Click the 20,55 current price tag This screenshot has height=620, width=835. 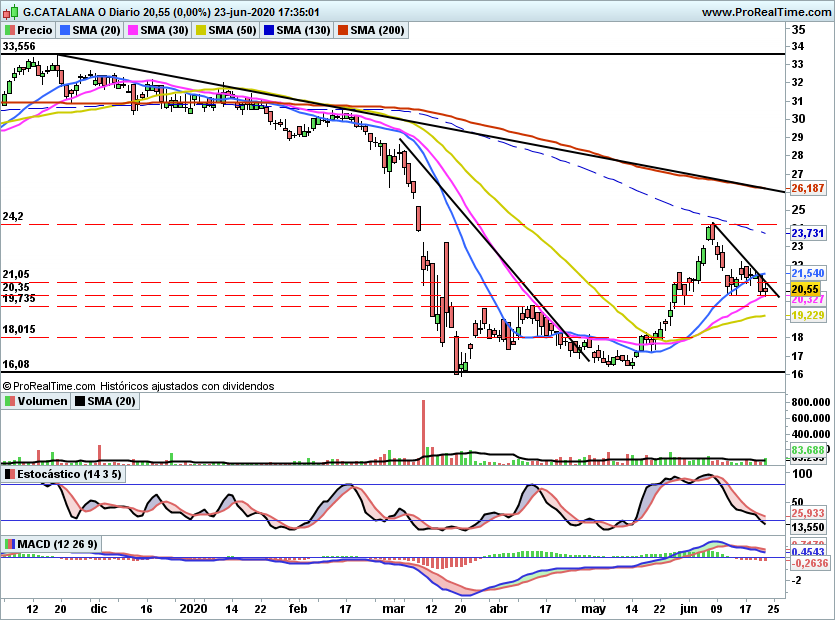pyautogui.click(x=805, y=289)
